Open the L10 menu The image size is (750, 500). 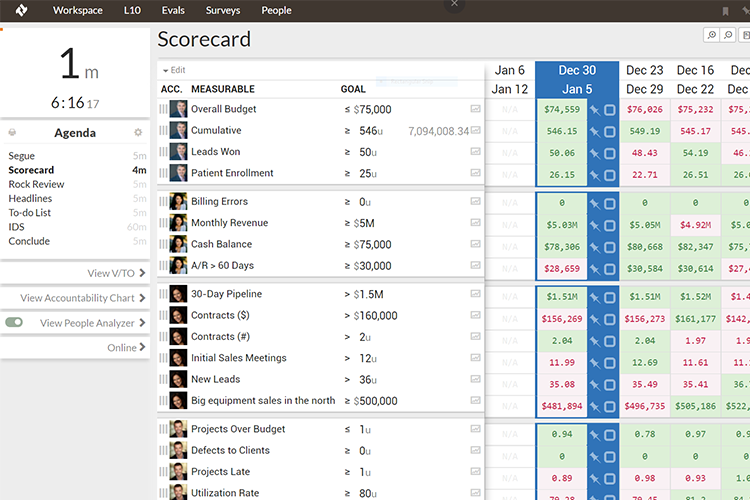tap(132, 10)
